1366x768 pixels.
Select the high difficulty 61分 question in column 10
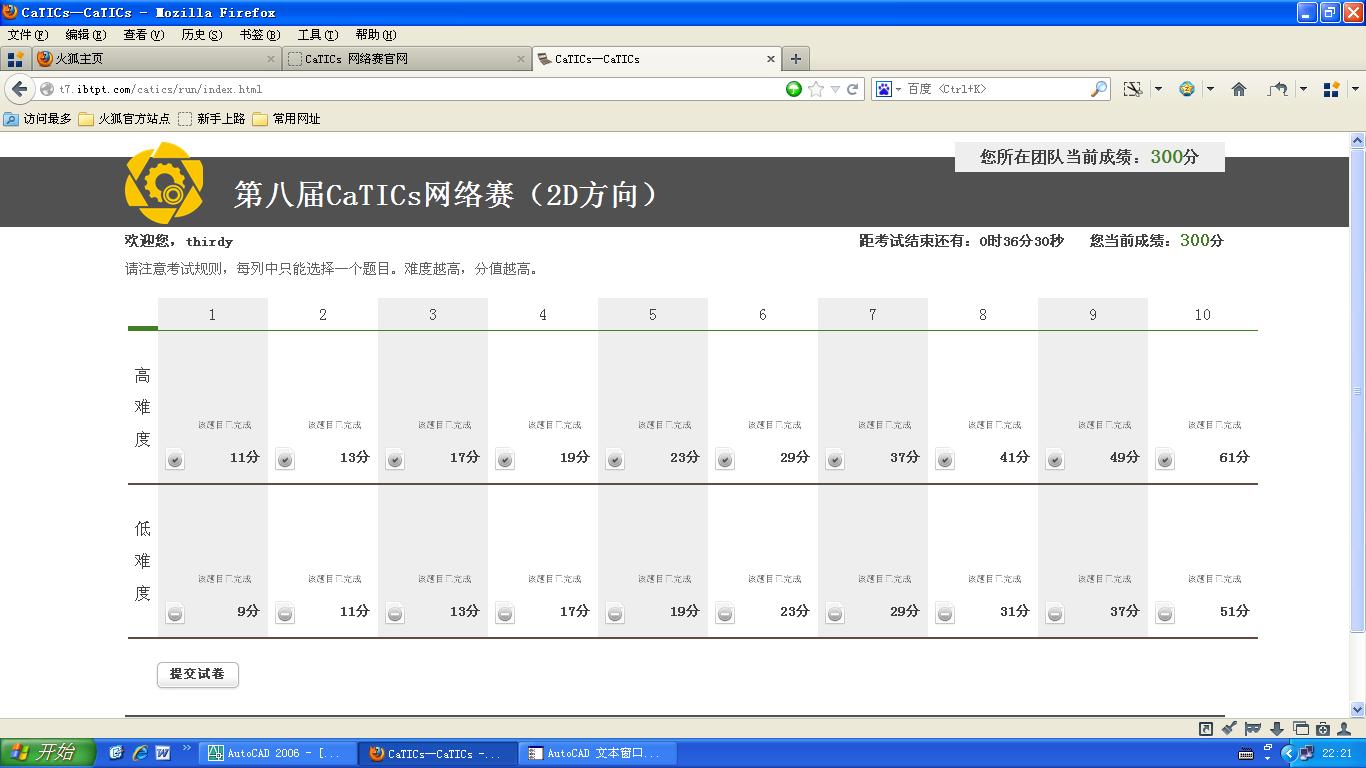[1165, 460]
